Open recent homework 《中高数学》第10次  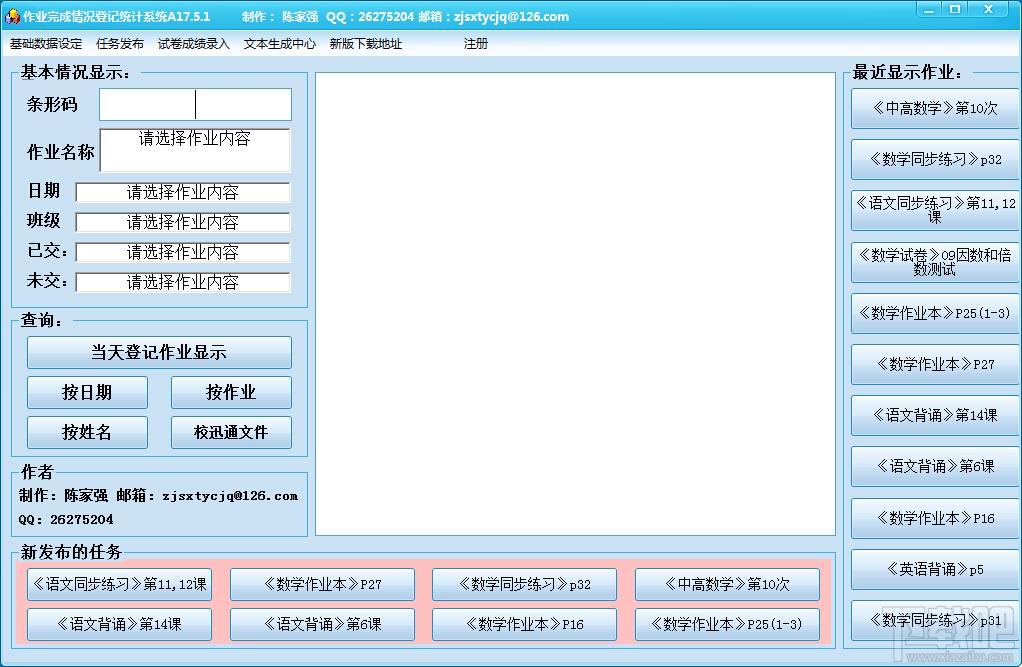[935, 108]
